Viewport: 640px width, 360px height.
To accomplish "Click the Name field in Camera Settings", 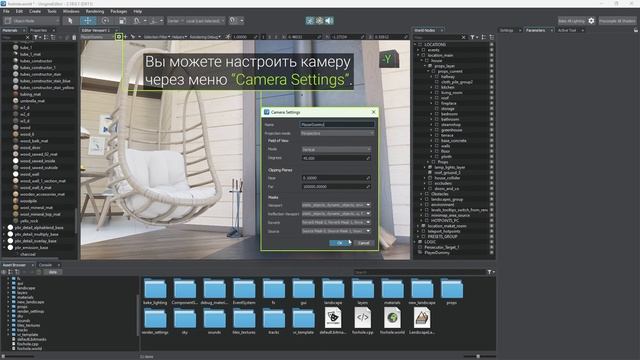I will pyautogui.click(x=337, y=124).
